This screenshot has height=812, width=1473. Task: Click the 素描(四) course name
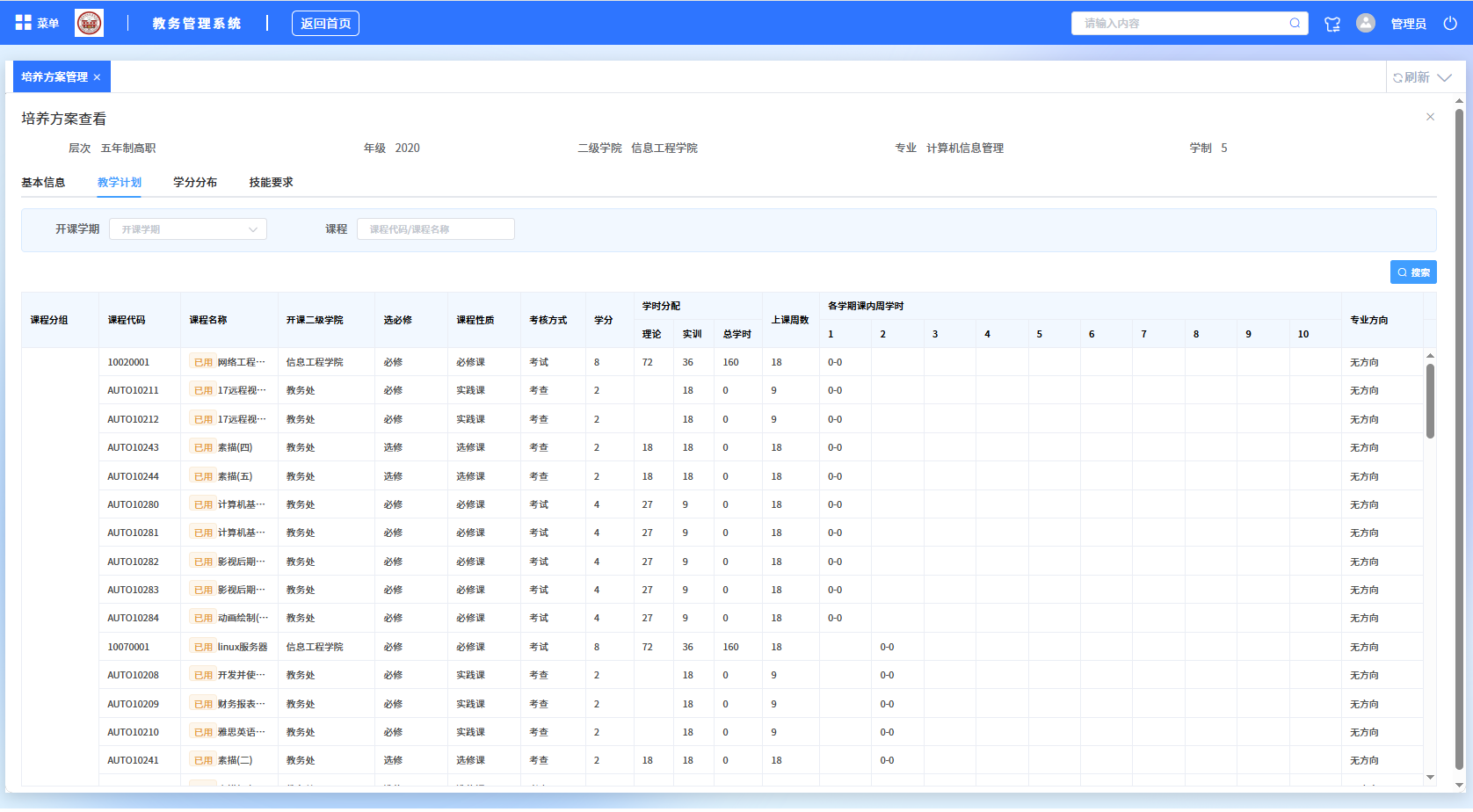235,447
